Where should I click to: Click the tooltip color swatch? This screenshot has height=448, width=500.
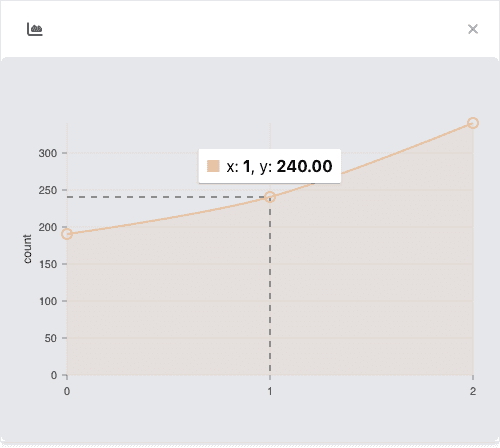pos(213,166)
